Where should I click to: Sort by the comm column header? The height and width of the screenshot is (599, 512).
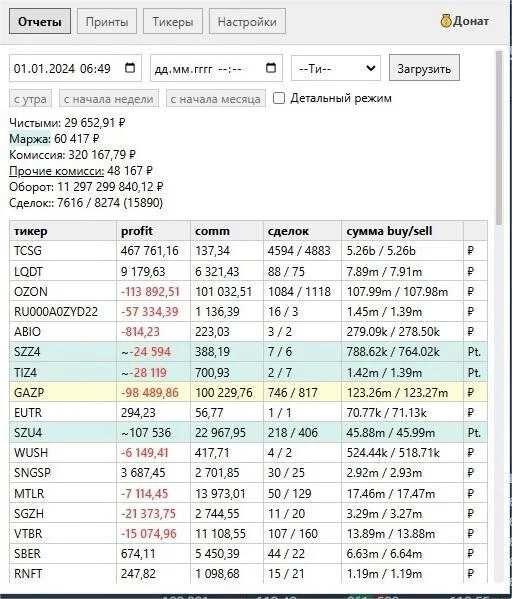[x=227, y=231]
